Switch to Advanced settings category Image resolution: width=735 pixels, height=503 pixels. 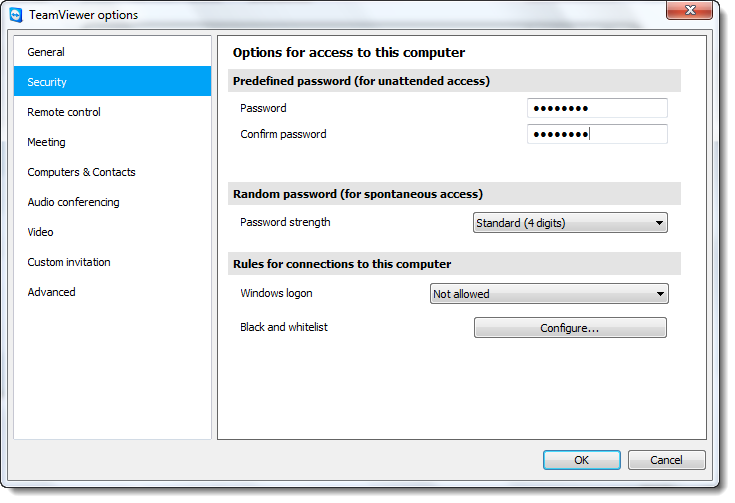click(x=112, y=292)
